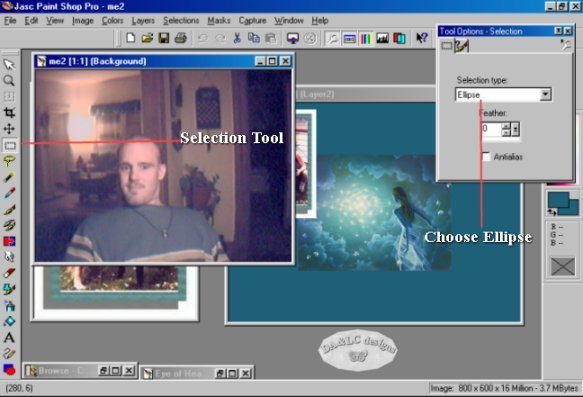
Task: Toggle the Color Palette visibility button
Action: (x=366, y=38)
